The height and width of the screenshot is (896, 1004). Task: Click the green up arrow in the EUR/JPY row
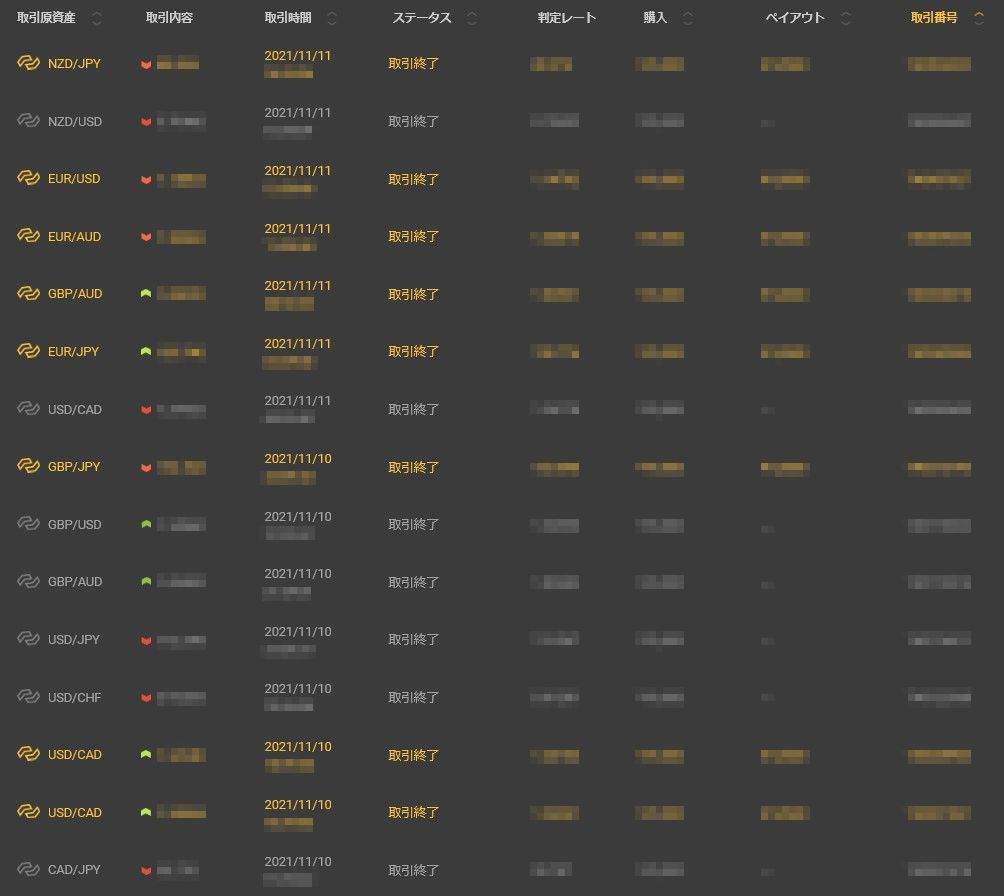(x=146, y=352)
